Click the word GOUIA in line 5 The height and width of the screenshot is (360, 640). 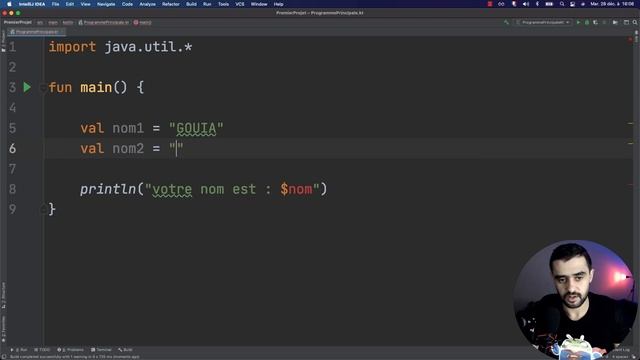(196, 128)
